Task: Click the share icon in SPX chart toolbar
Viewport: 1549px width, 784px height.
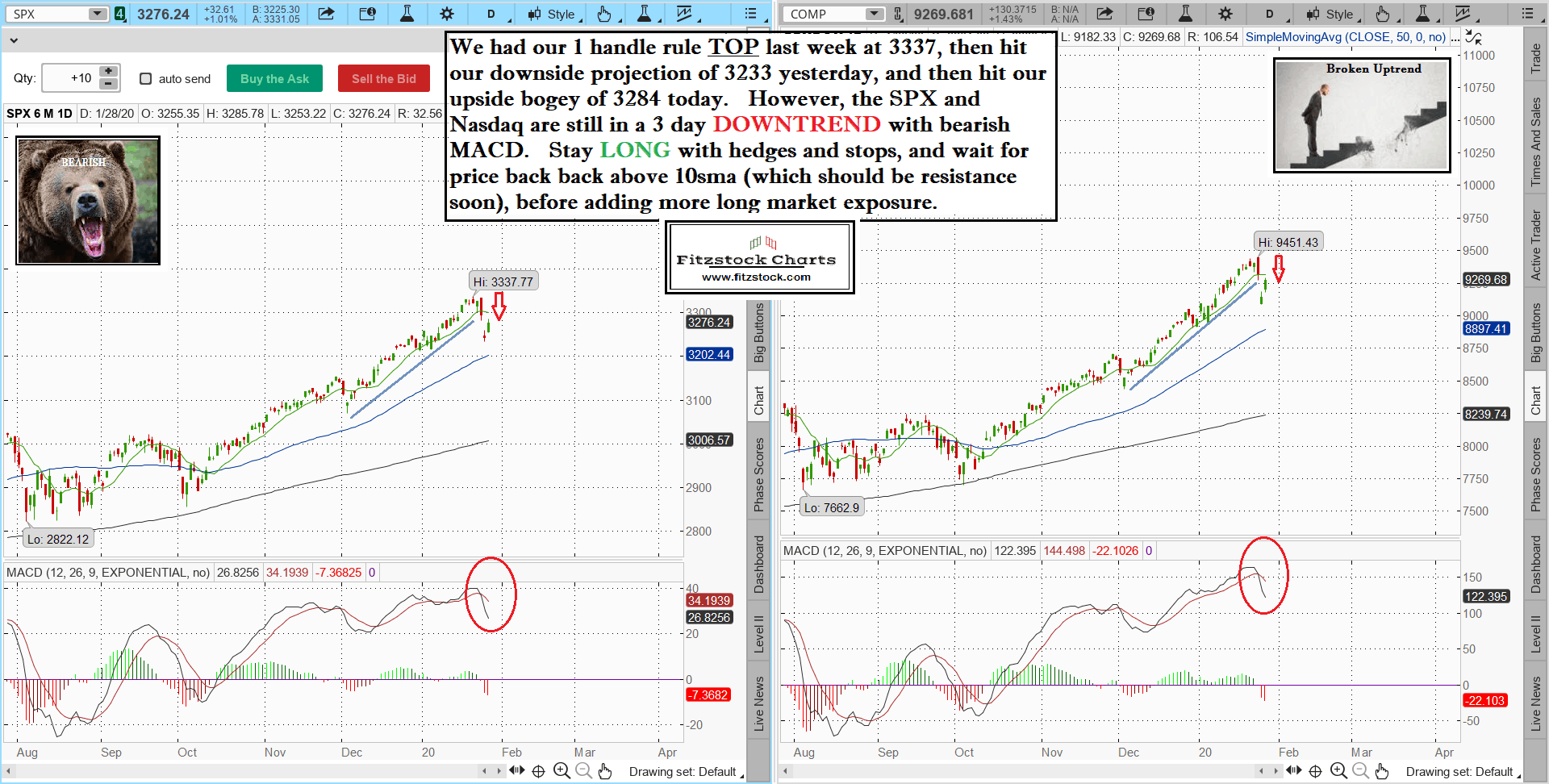Action: tap(326, 14)
